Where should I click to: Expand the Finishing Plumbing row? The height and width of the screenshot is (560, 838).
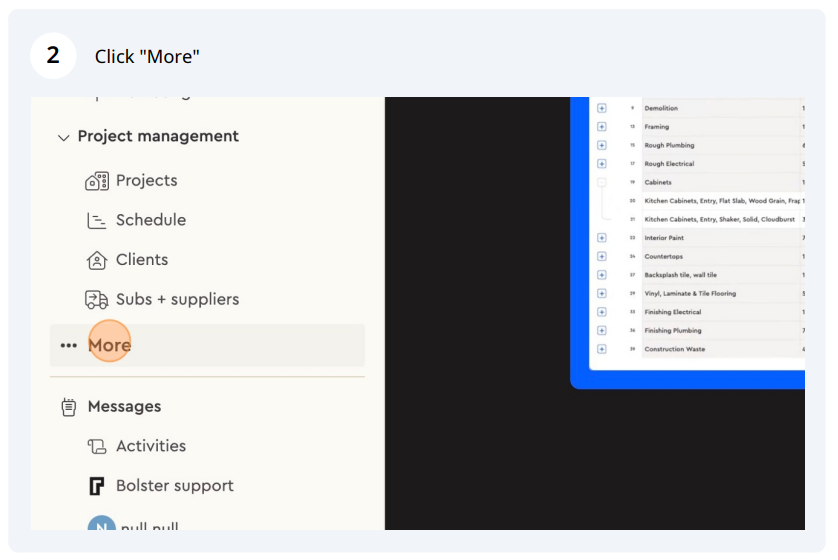click(x=602, y=330)
